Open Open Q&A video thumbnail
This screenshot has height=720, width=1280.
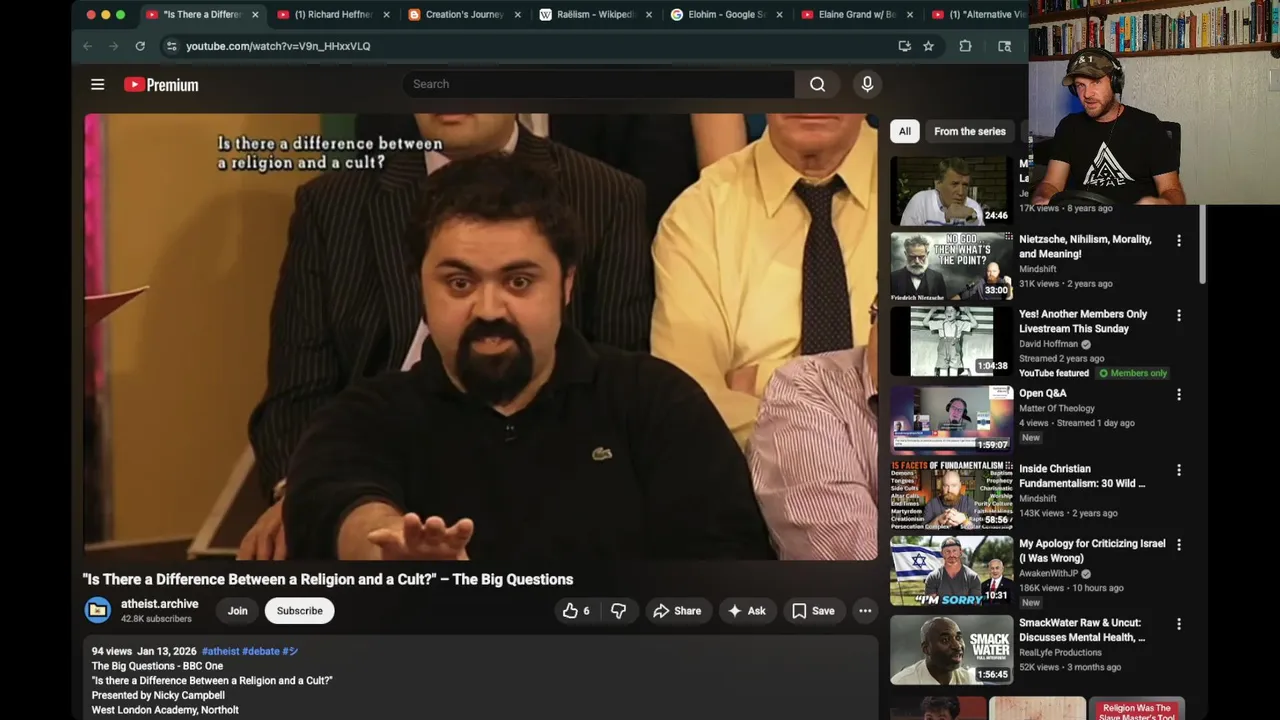pyautogui.click(x=951, y=420)
